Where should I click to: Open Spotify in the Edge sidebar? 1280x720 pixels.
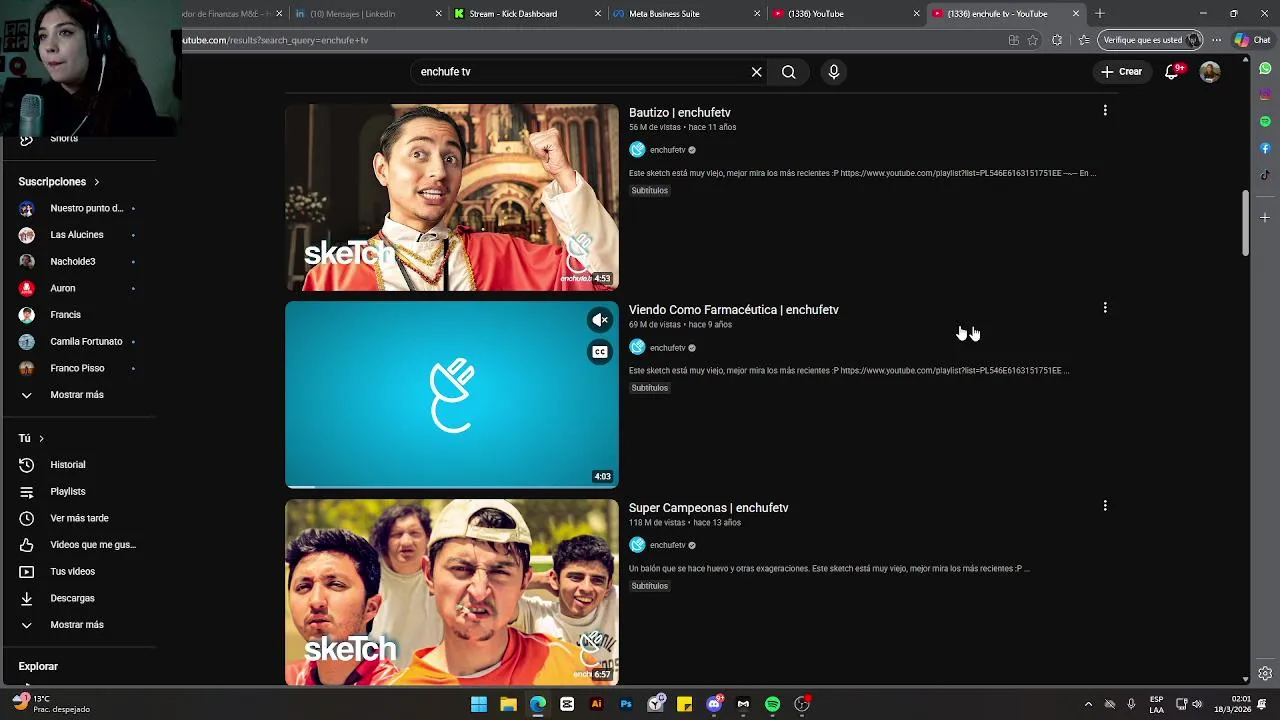(x=1265, y=121)
